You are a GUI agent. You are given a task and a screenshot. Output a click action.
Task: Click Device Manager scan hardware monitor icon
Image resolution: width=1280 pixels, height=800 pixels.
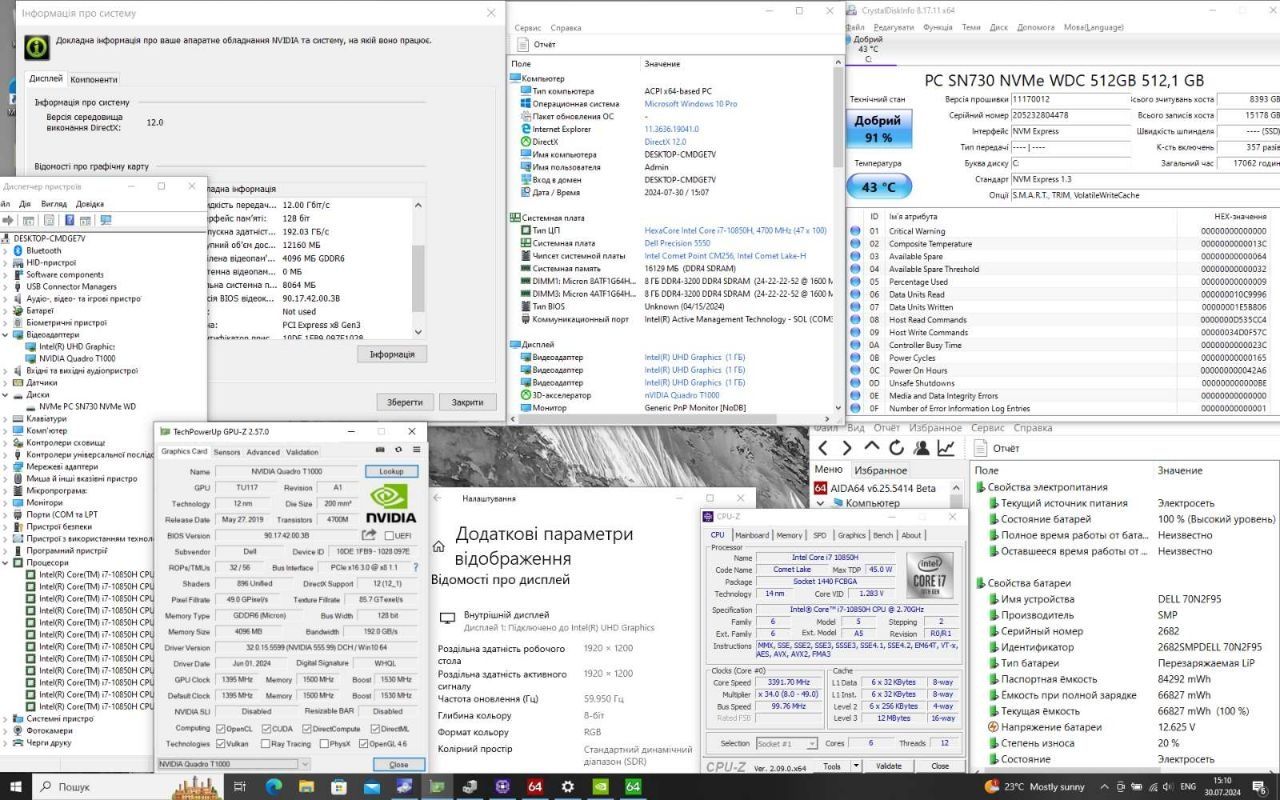click(106, 220)
